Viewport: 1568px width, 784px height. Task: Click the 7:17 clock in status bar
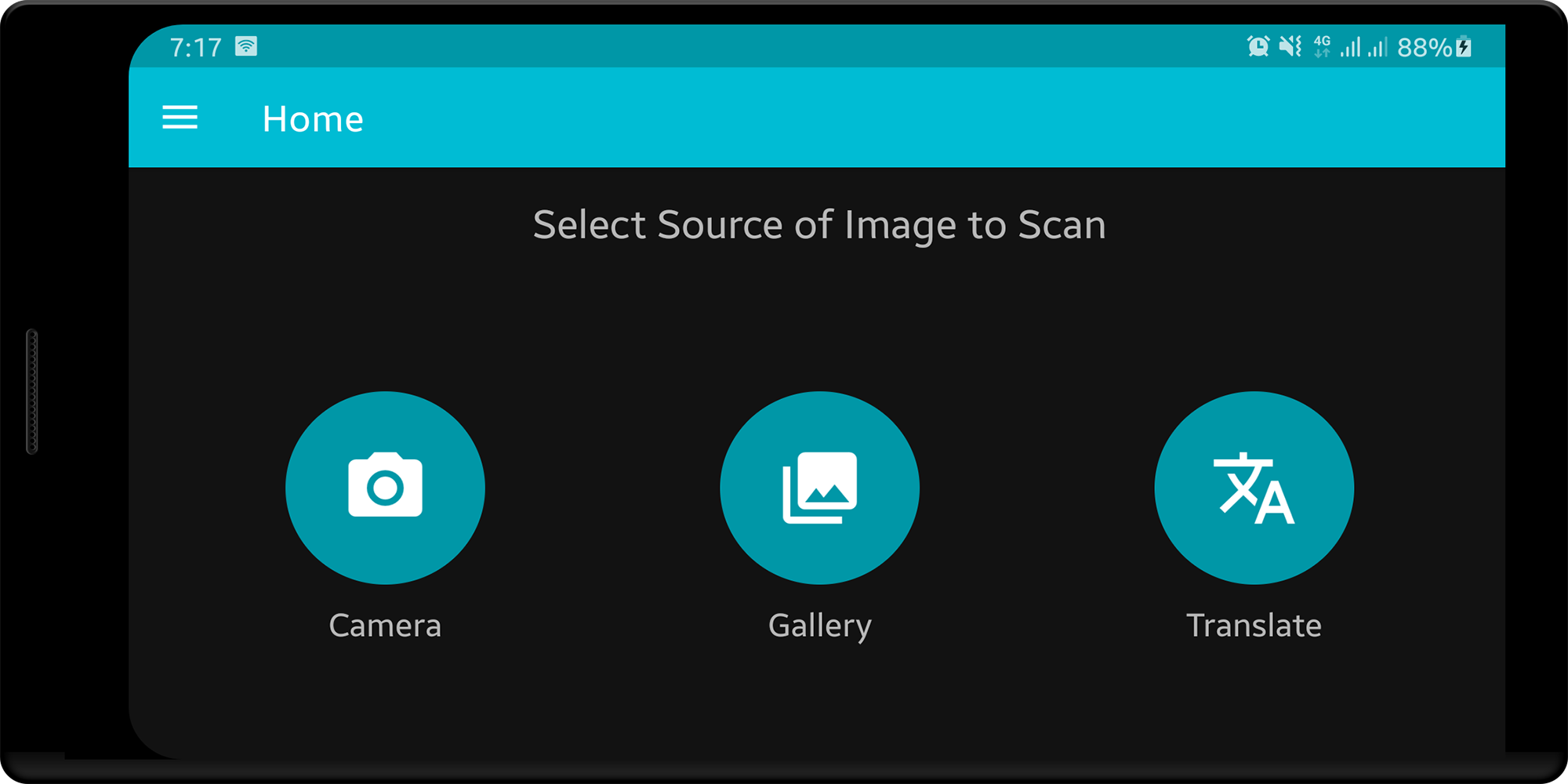click(196, 47)
